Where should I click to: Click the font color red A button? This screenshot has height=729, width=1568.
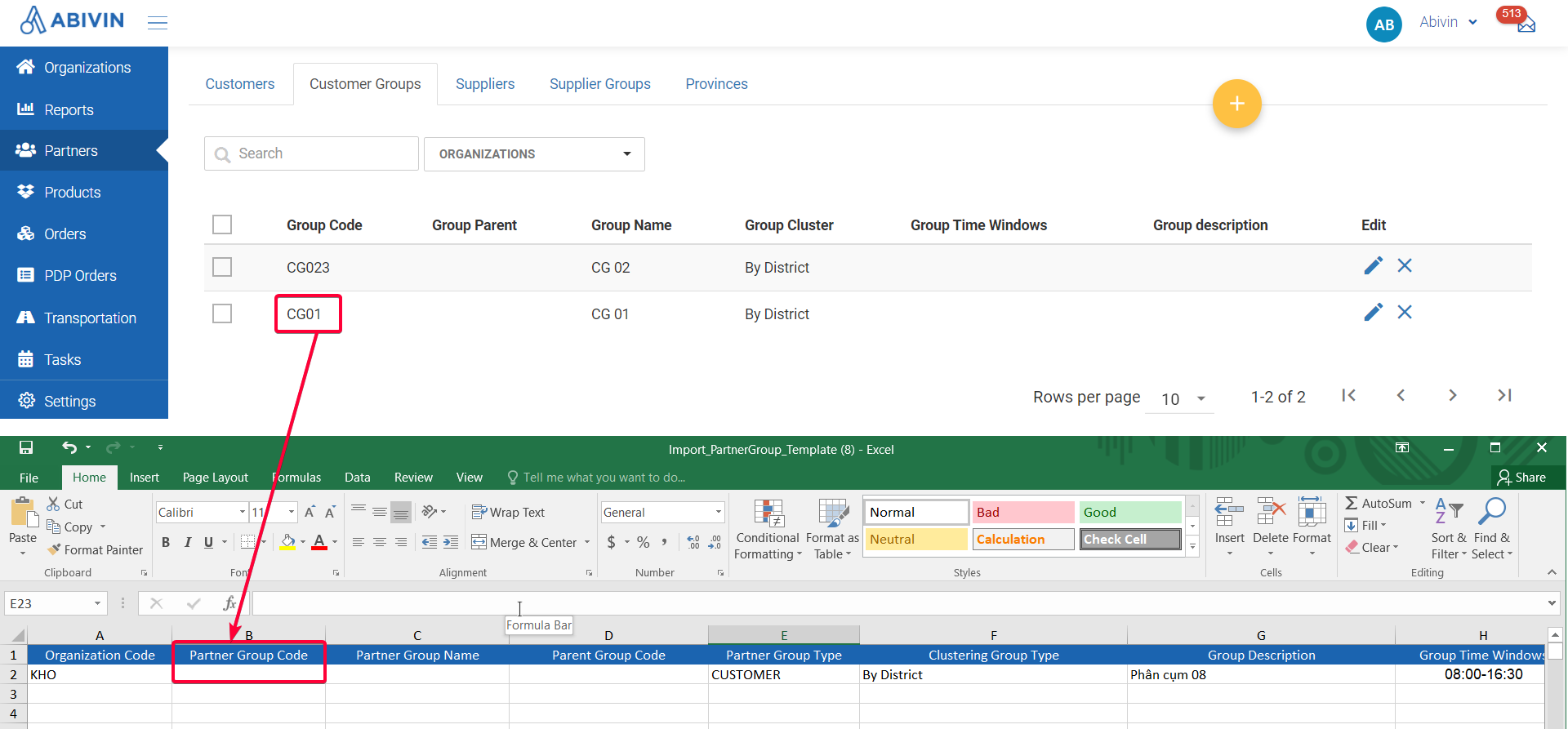tap(319, 542)
